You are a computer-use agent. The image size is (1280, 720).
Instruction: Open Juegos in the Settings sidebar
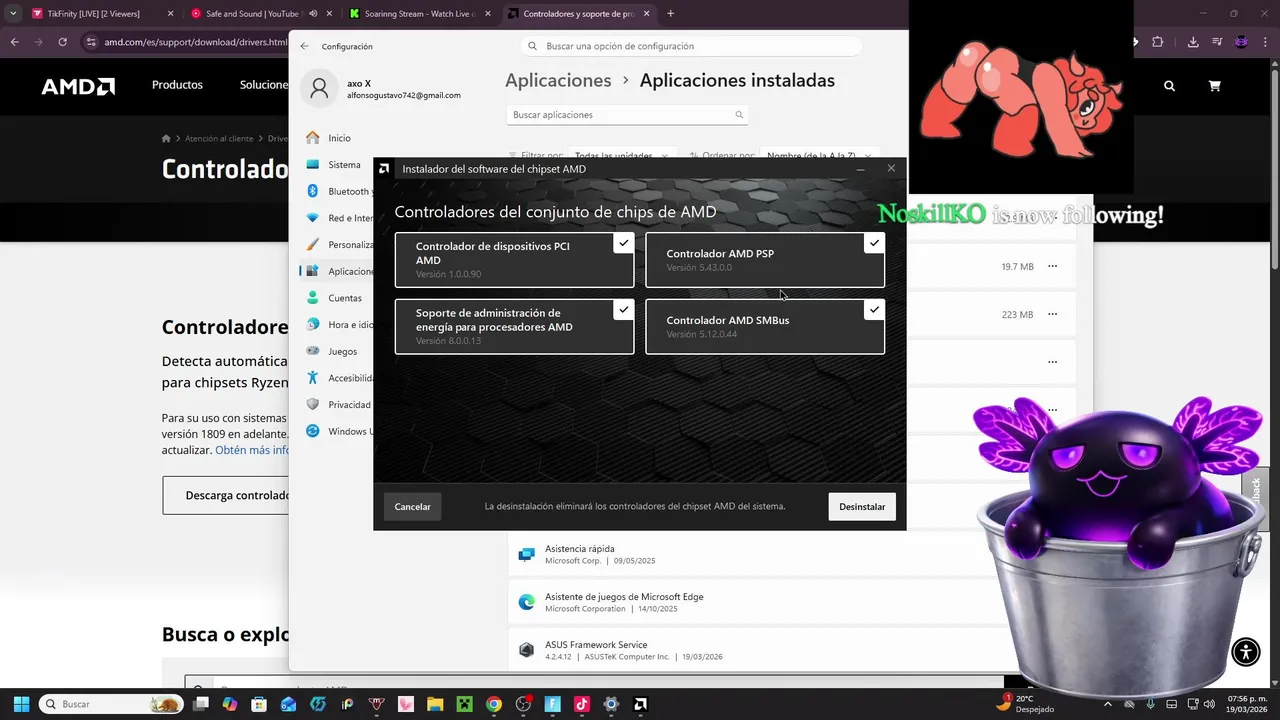tap(335, 351)
